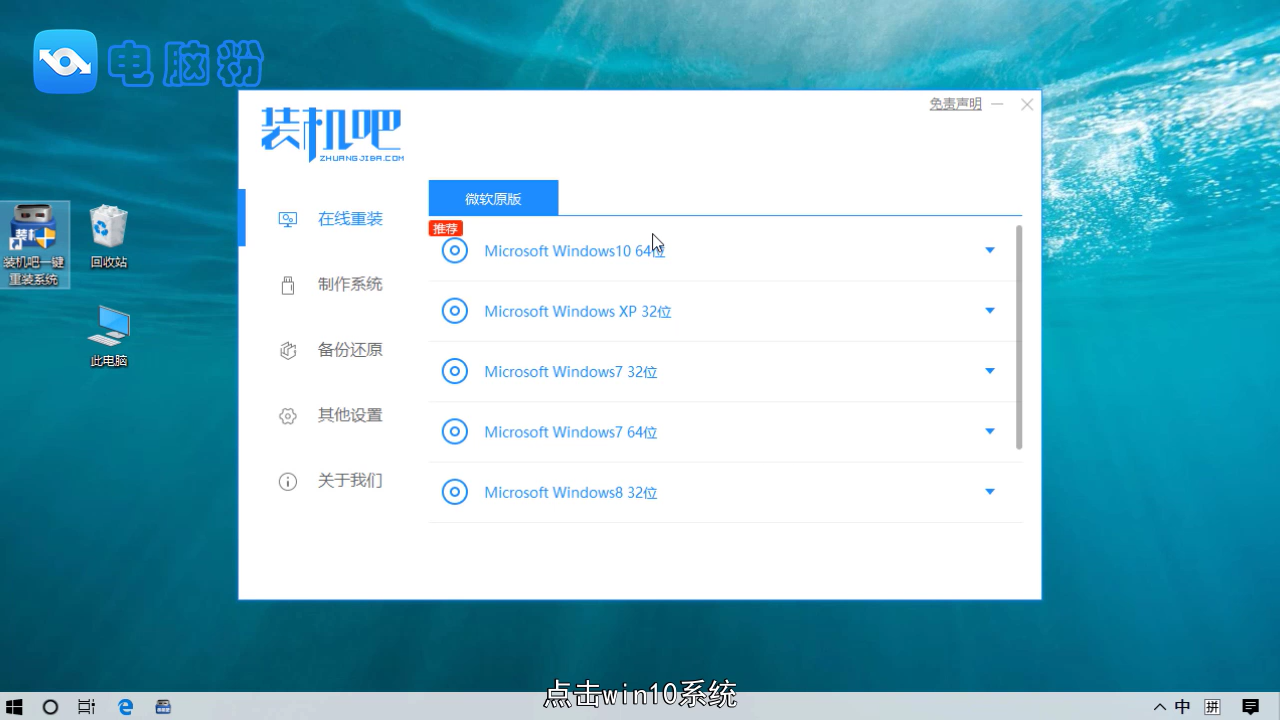Screen dimensions: 1280x720
Task: Select the Recycle Bin desktop icon
Action: (x=109, y=237)
